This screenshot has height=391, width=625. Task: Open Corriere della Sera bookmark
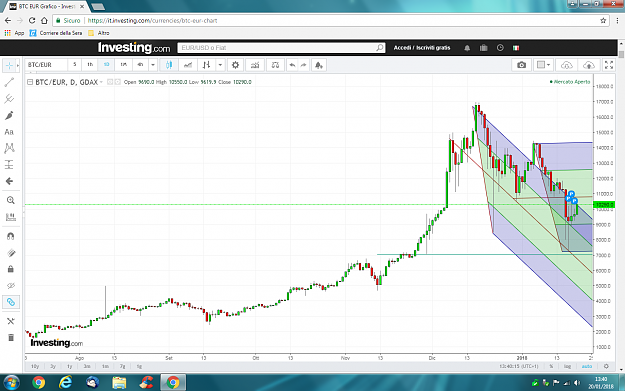tap(56, 33)
